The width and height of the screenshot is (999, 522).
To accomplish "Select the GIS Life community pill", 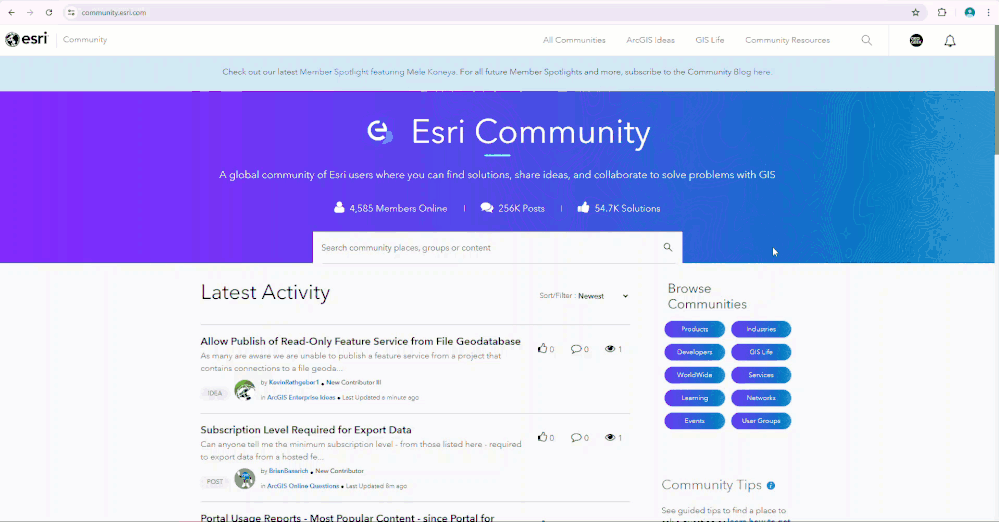I will coord(761,352).
